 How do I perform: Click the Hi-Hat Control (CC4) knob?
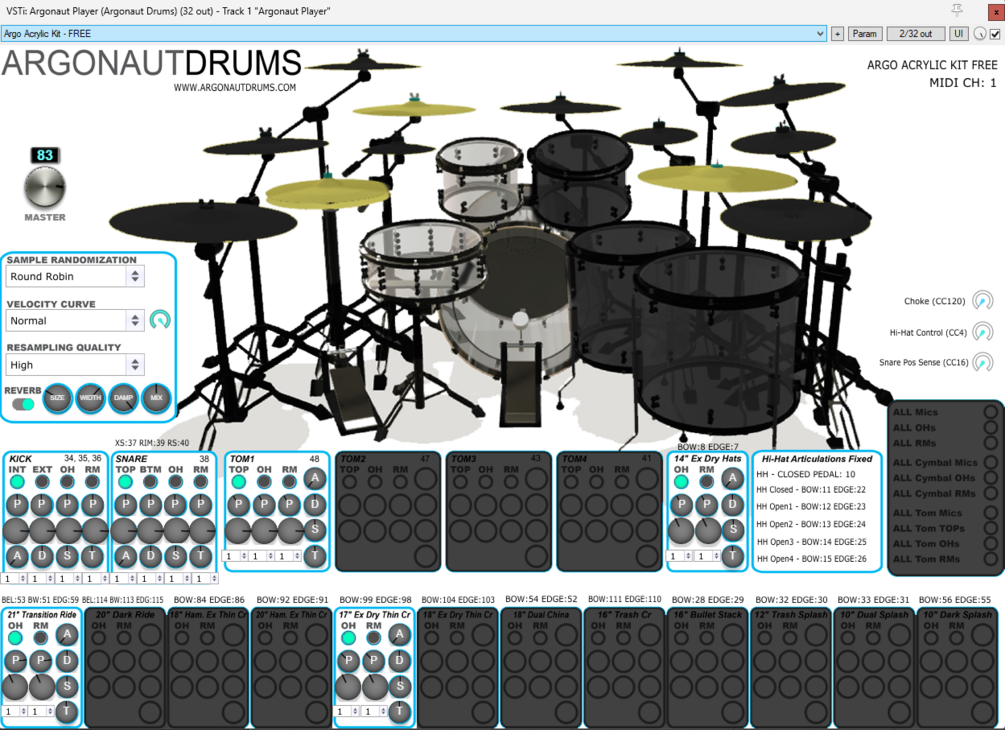(982, 332)
